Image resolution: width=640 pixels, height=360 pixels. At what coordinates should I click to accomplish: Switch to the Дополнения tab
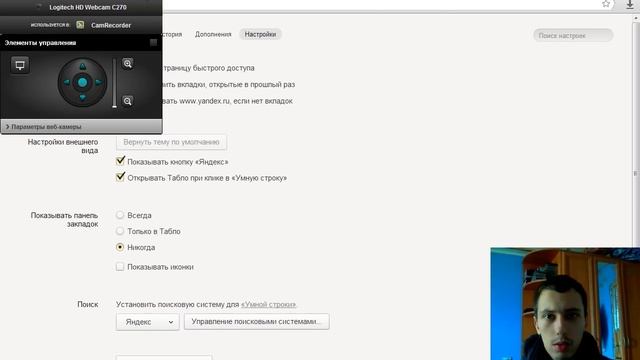213,34
